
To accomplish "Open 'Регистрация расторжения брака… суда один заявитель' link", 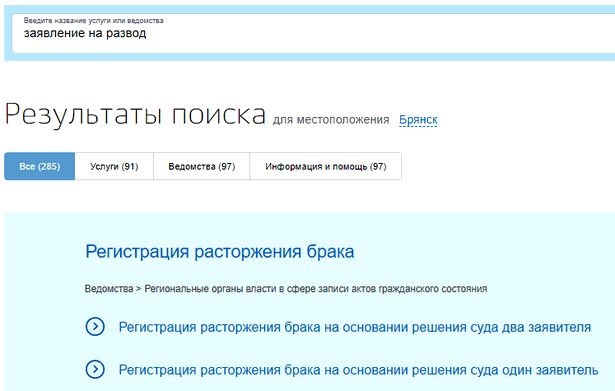I will pyautogui.click(x=358, y=369).
